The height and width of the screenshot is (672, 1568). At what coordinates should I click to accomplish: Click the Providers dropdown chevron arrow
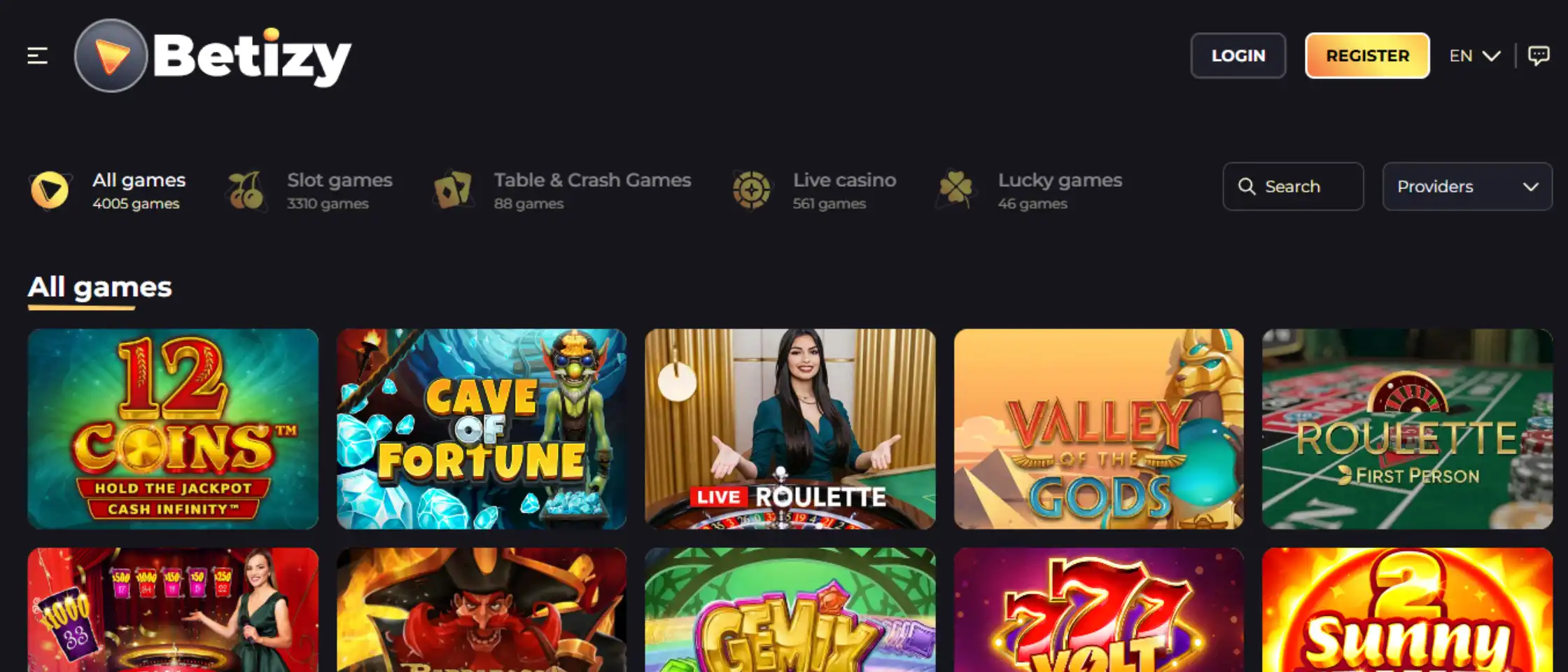coord(1531,187)
